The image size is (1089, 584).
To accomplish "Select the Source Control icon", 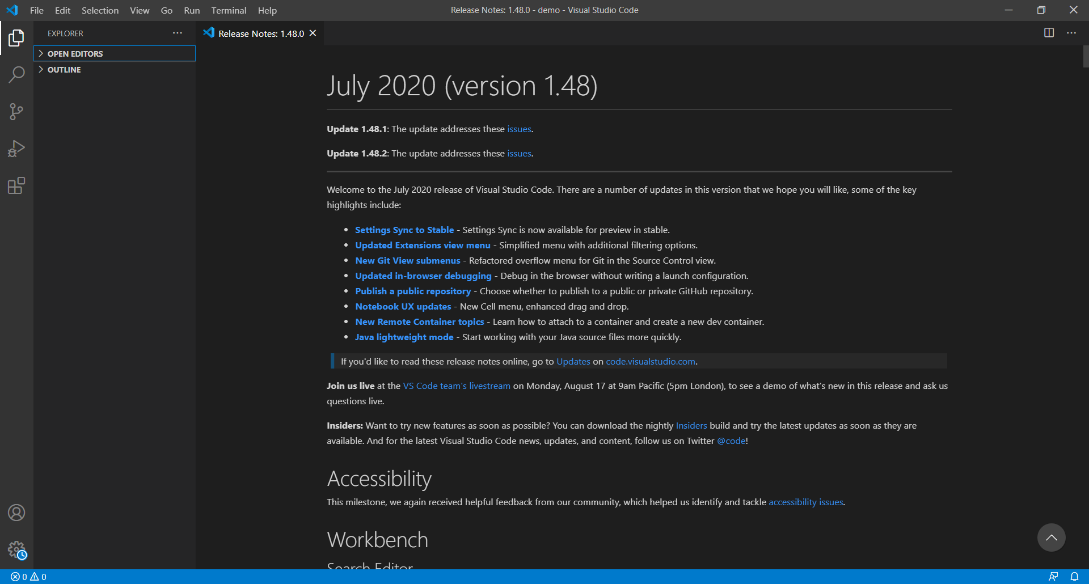I will click(16, 111).
